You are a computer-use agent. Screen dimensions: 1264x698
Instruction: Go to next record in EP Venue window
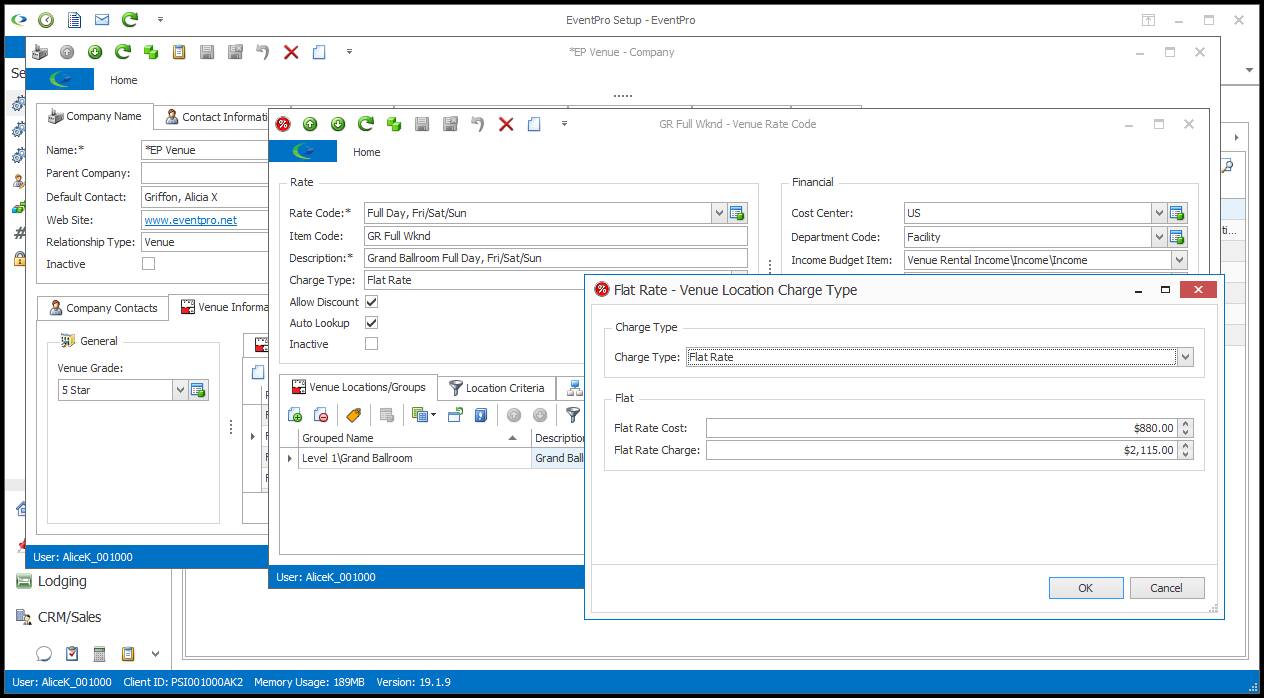tap(95, 52)
